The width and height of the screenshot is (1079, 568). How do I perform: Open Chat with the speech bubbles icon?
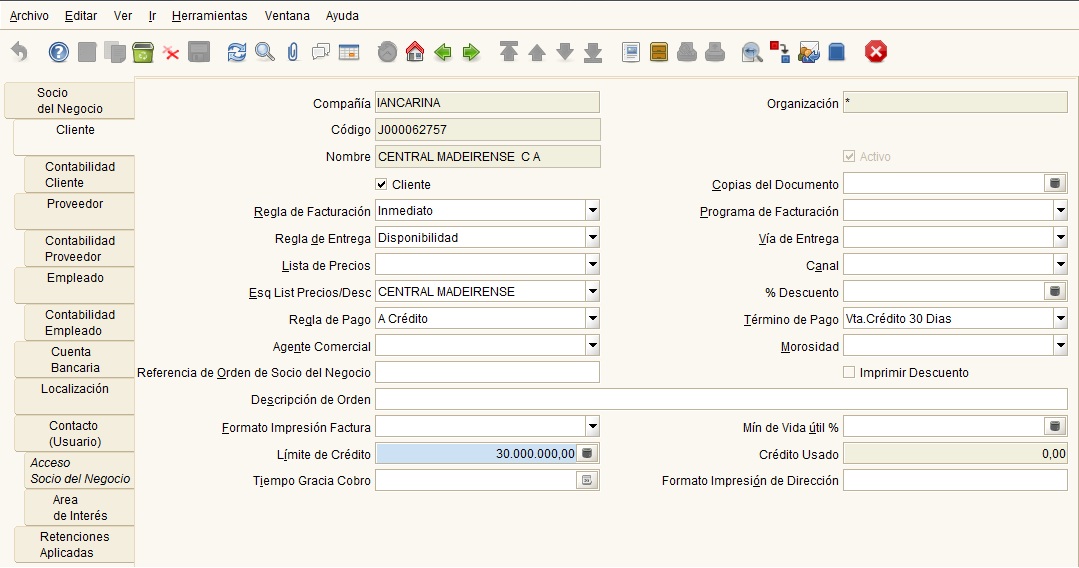pyautogui.click(x=321, y=52)
